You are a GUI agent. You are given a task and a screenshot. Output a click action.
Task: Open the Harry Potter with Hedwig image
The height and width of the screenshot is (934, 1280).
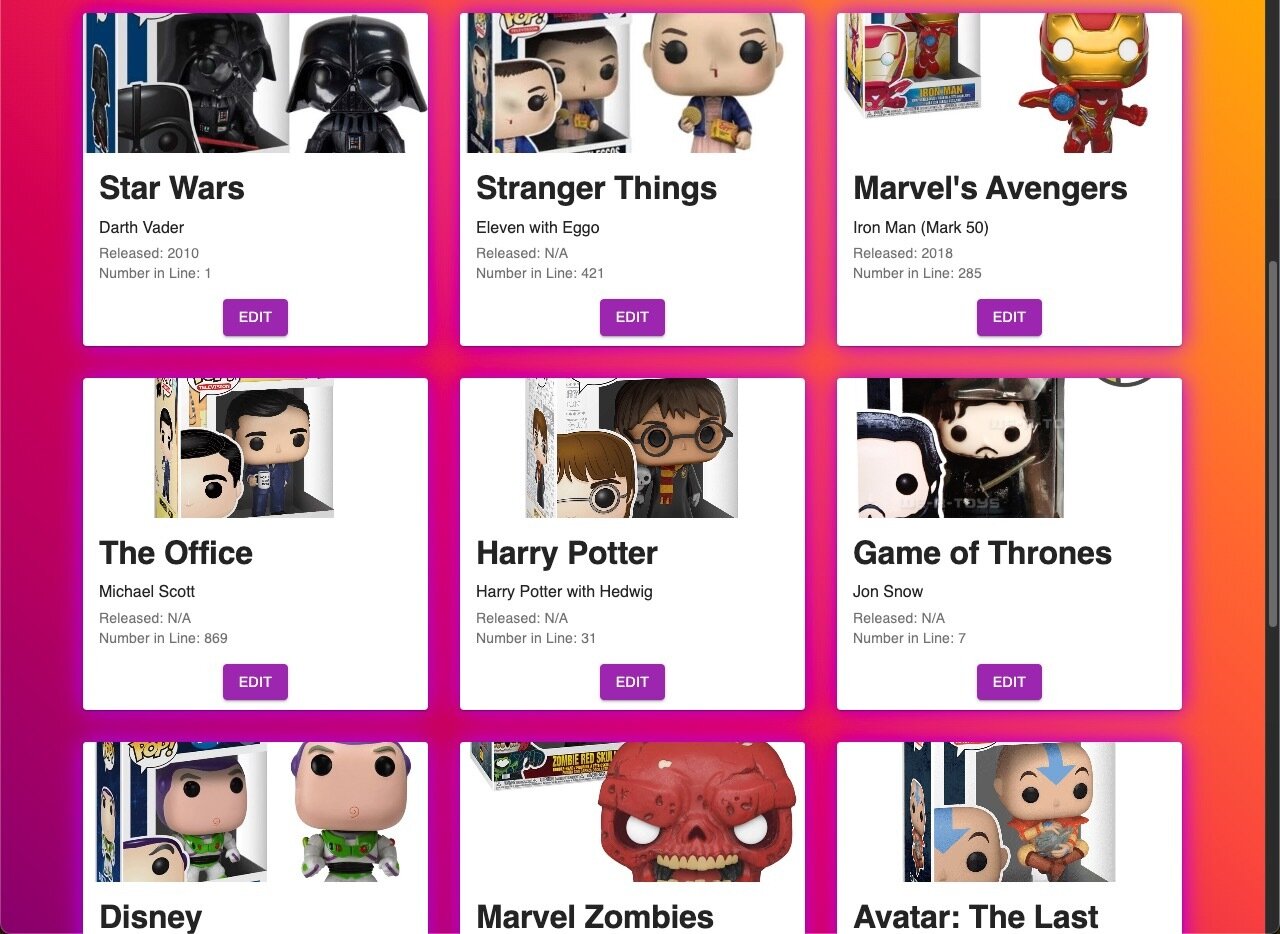click(x=632, y=448)
